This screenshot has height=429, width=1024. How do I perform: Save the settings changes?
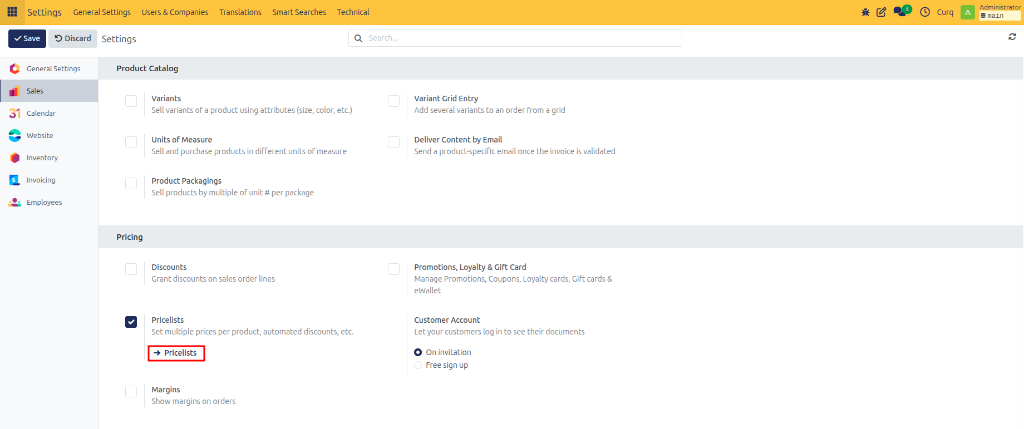point(27,39)
